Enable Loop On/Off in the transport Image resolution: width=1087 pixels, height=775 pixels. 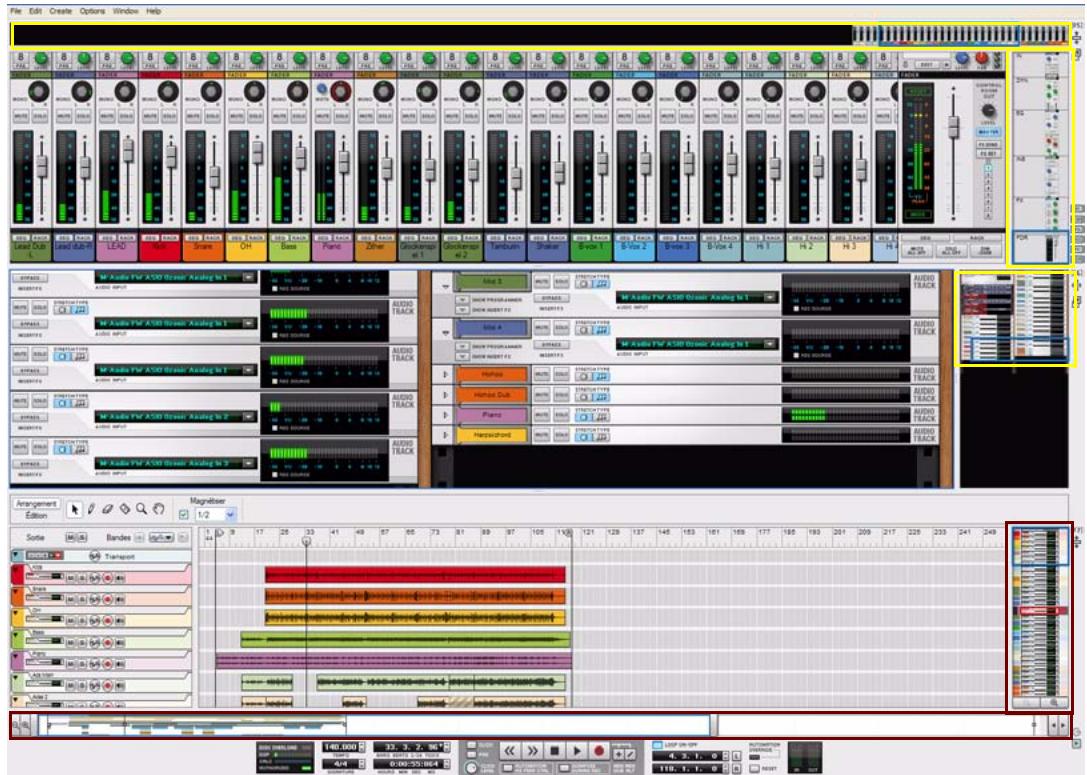coord(656,744)
